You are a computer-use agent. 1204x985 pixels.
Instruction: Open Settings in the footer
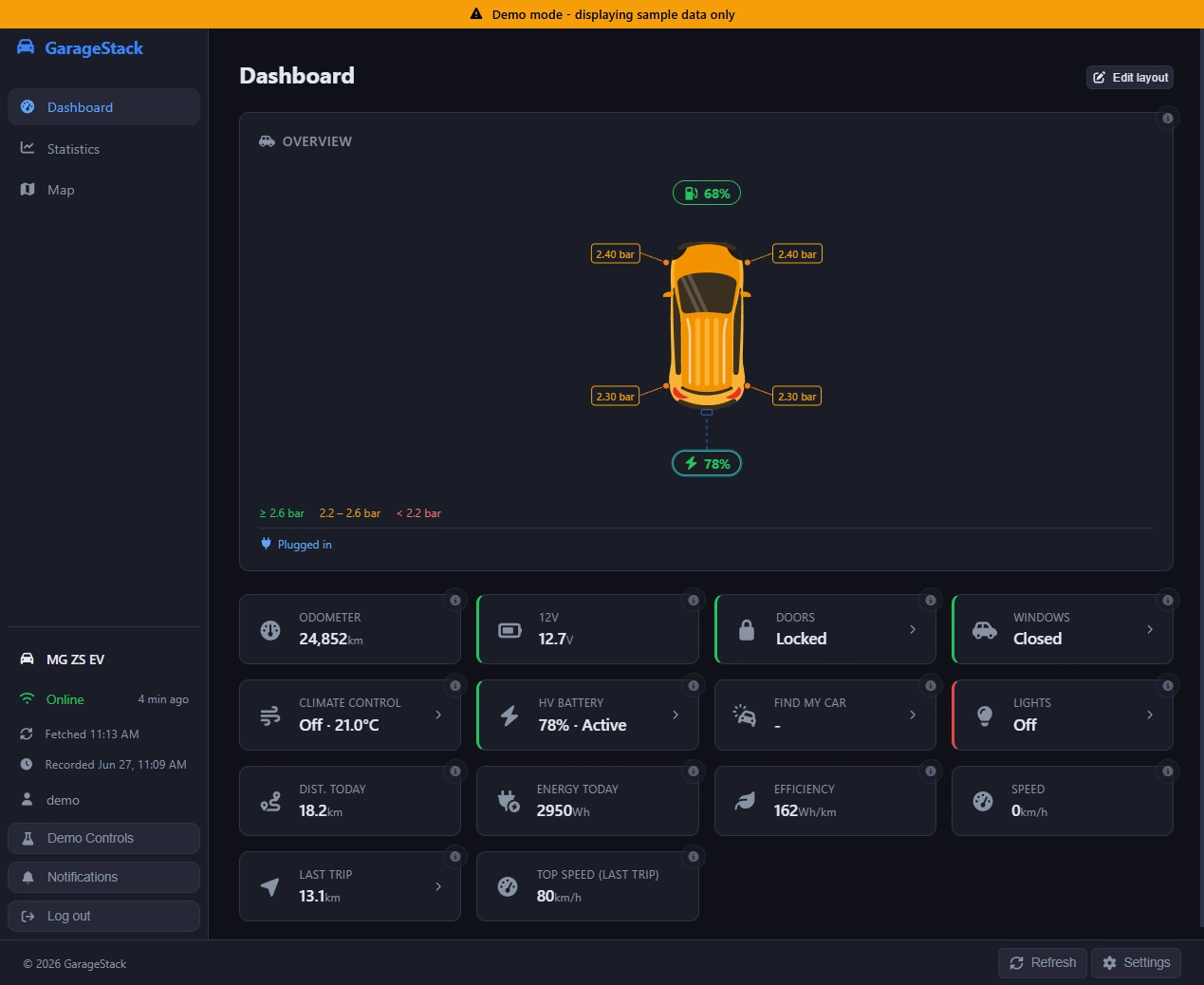tap(1136, 962)
